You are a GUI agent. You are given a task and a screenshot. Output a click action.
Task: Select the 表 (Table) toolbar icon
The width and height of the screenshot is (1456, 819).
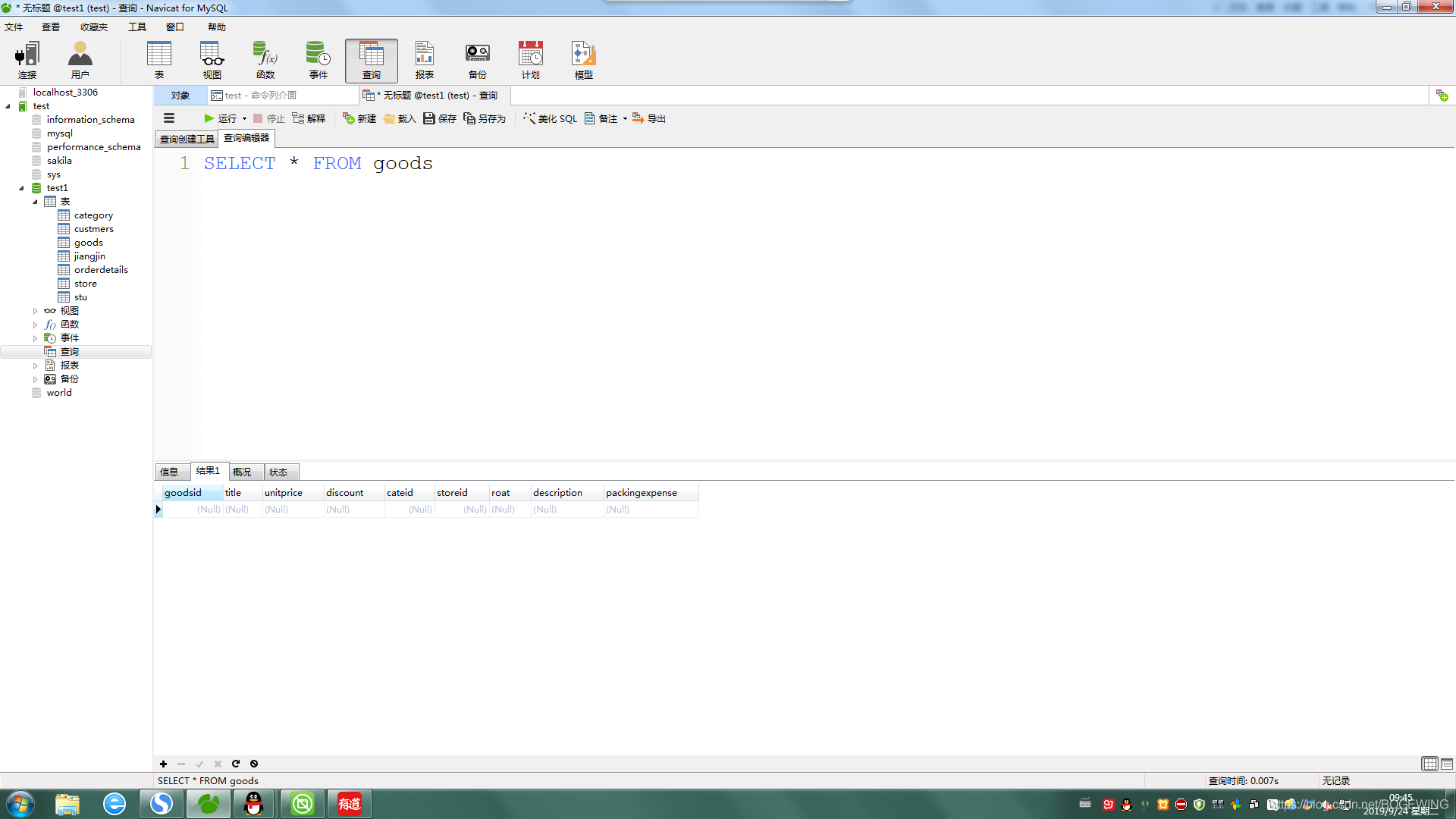coord(159,61)
